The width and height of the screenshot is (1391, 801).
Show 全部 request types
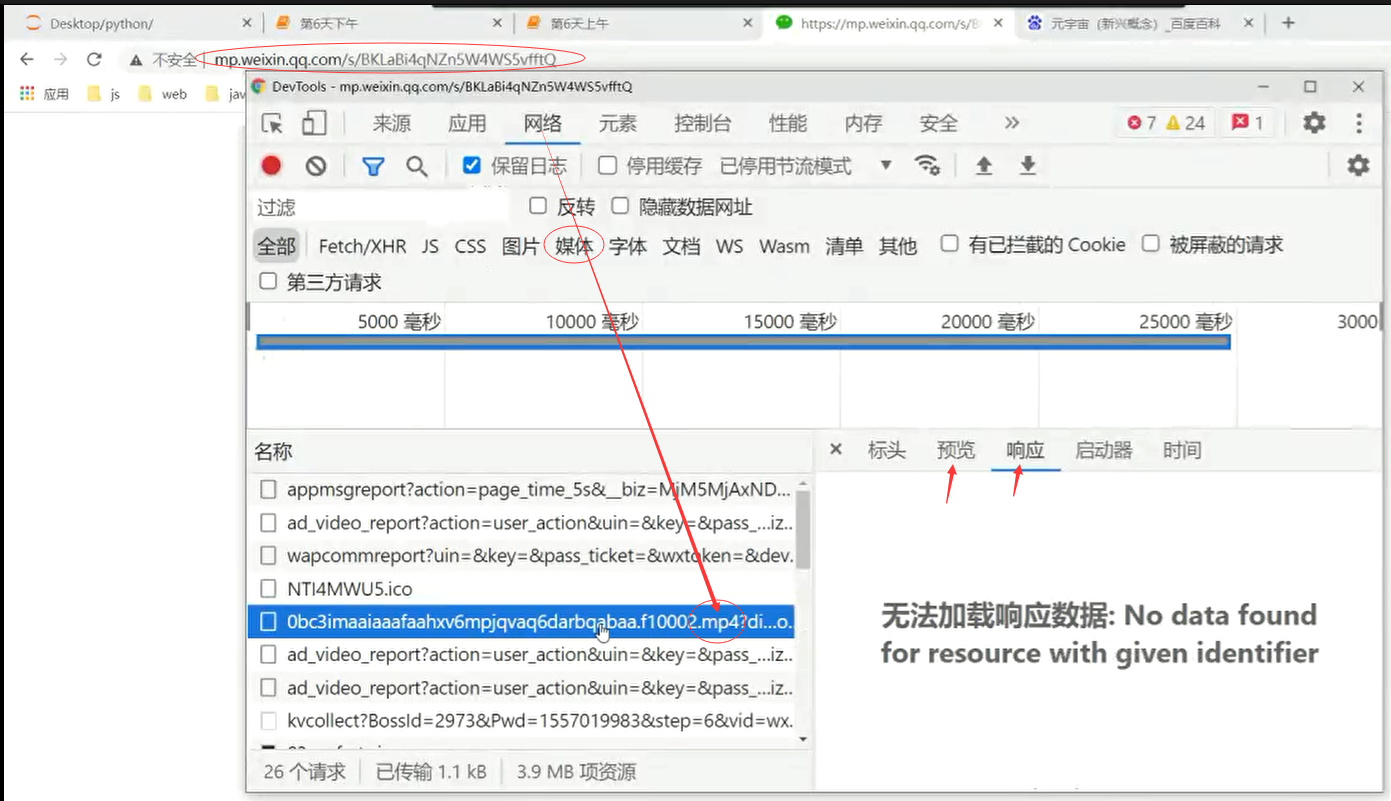point(277,246)
